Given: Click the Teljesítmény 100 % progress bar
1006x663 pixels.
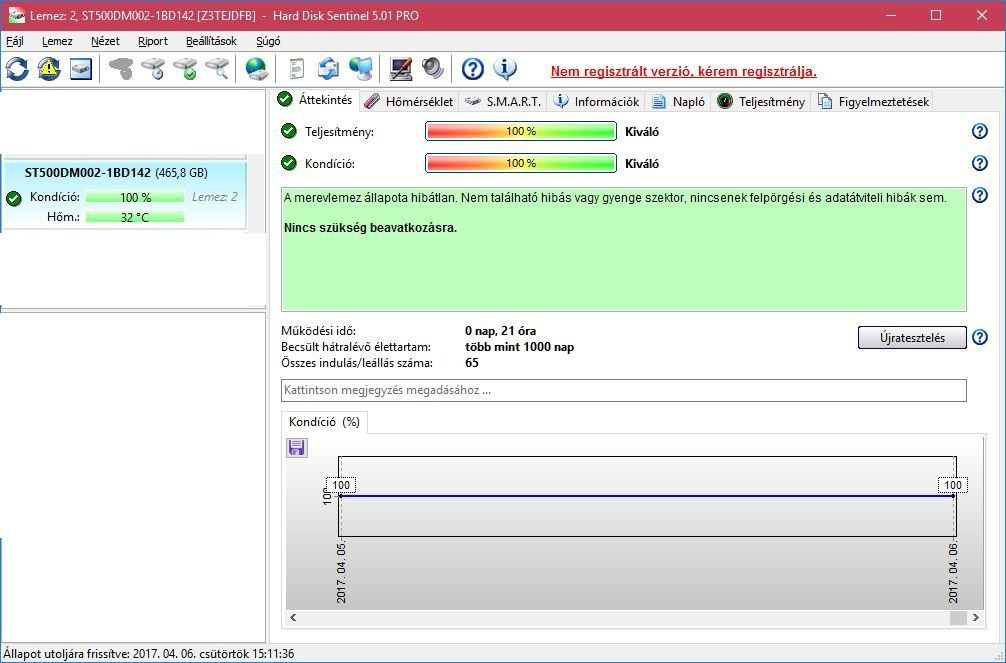Looking at the screenshot, I should [520, 131].
